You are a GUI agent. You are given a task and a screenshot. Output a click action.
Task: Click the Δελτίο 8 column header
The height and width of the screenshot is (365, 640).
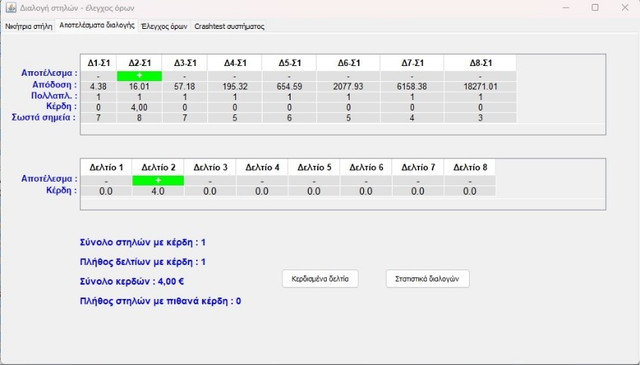[470, 167]
